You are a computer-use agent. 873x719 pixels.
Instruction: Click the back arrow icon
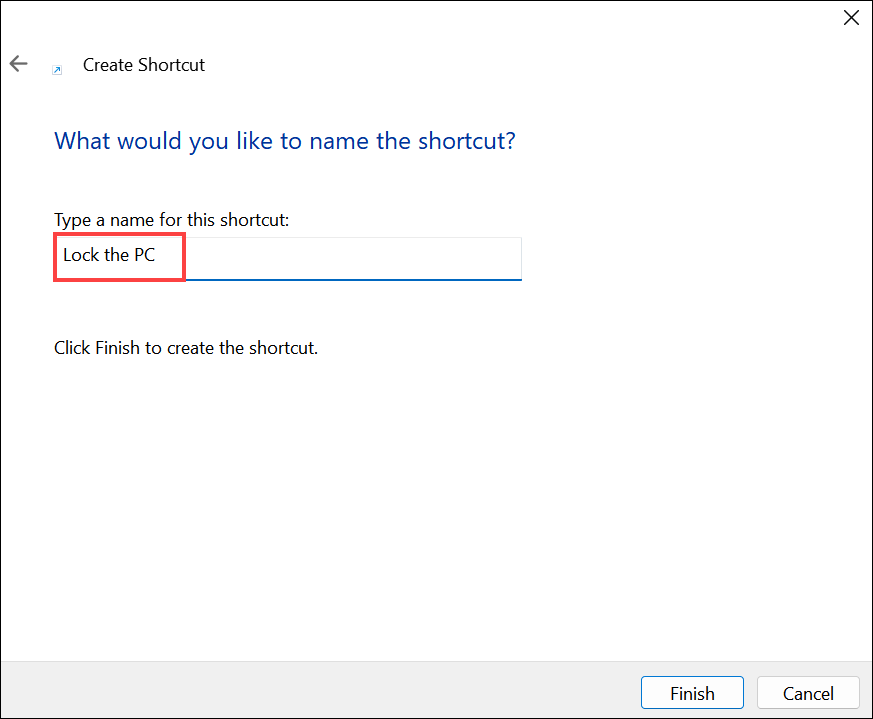18,64
